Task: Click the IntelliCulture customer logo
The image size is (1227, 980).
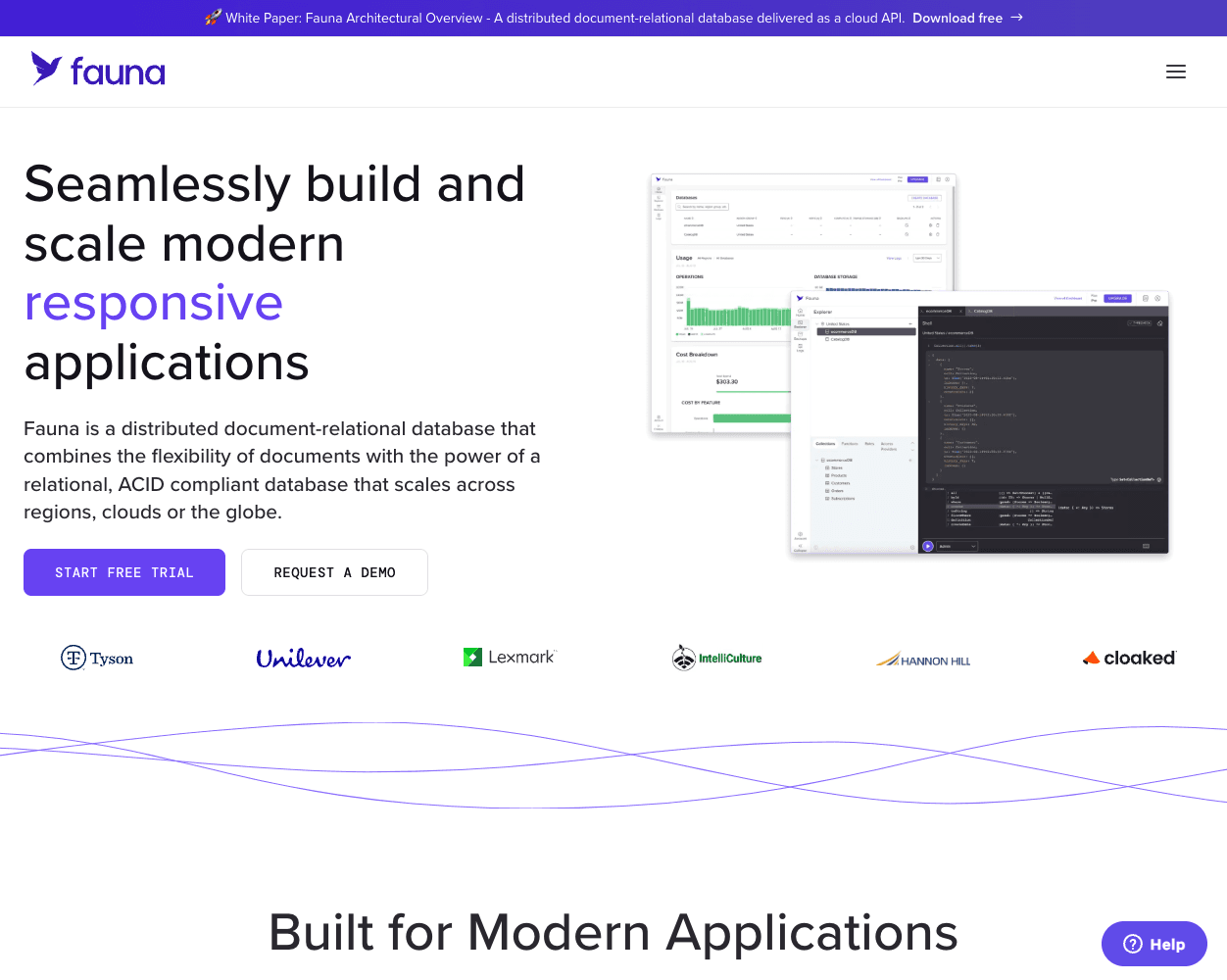Action: click(x=716, y=658)
